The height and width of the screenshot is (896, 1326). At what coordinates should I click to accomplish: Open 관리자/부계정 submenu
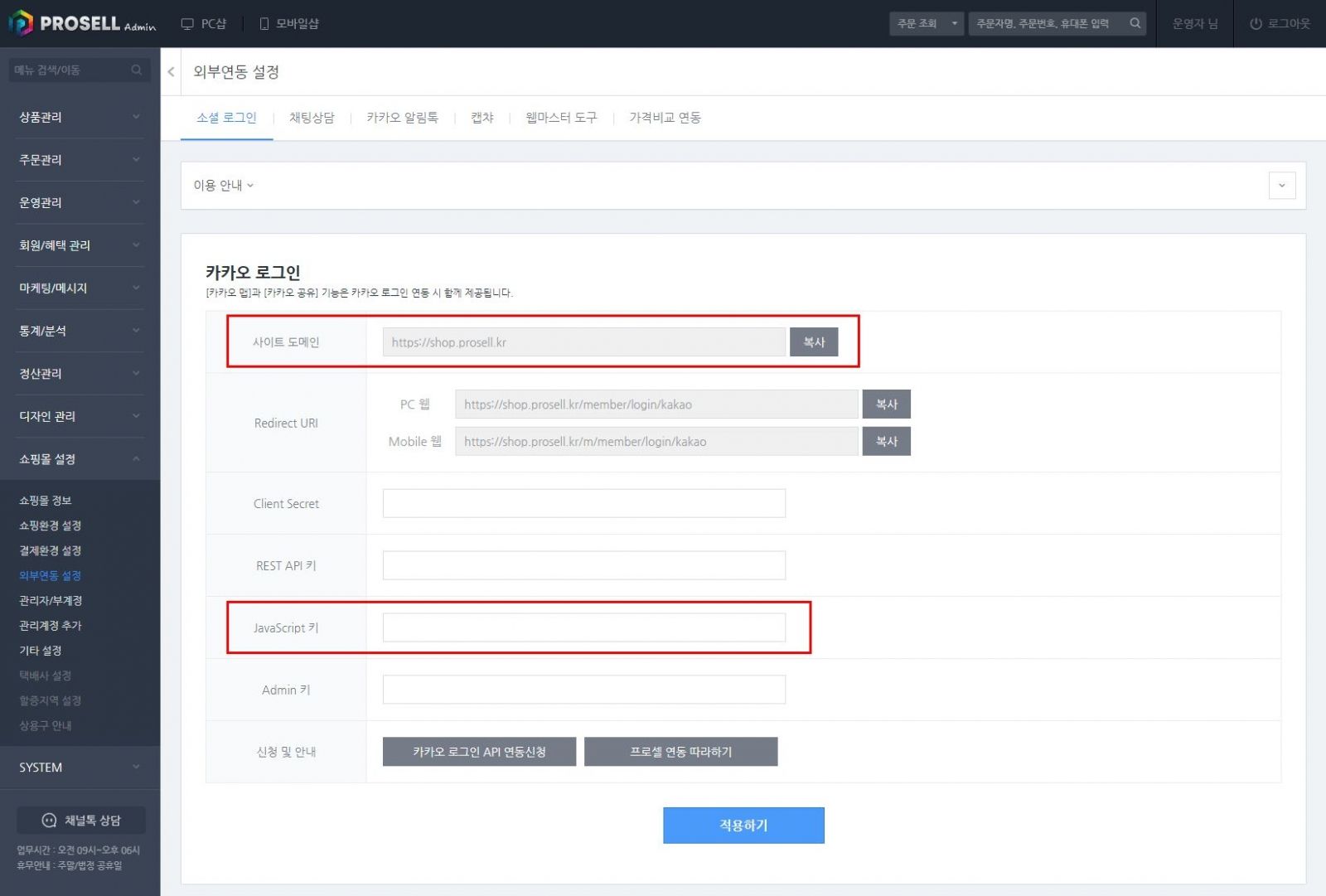pos(51,600)
